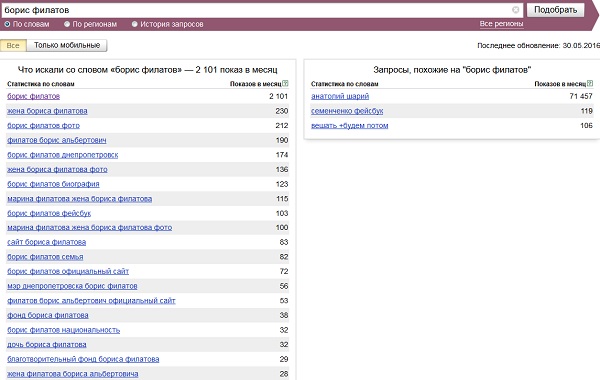
Task: Open the 'филатов борис альбертович' link
Action: pos(57,140)
